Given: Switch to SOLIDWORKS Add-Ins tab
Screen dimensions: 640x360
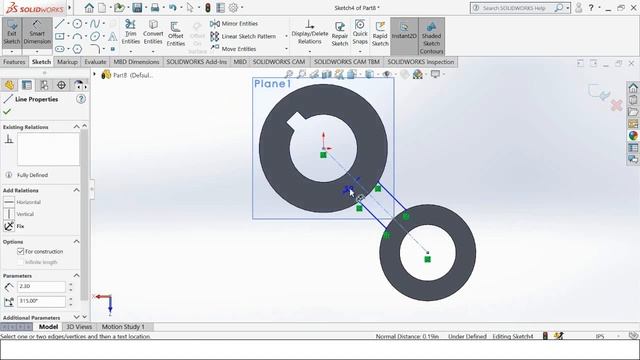Looking at the screenshot, I should (196, 62).
